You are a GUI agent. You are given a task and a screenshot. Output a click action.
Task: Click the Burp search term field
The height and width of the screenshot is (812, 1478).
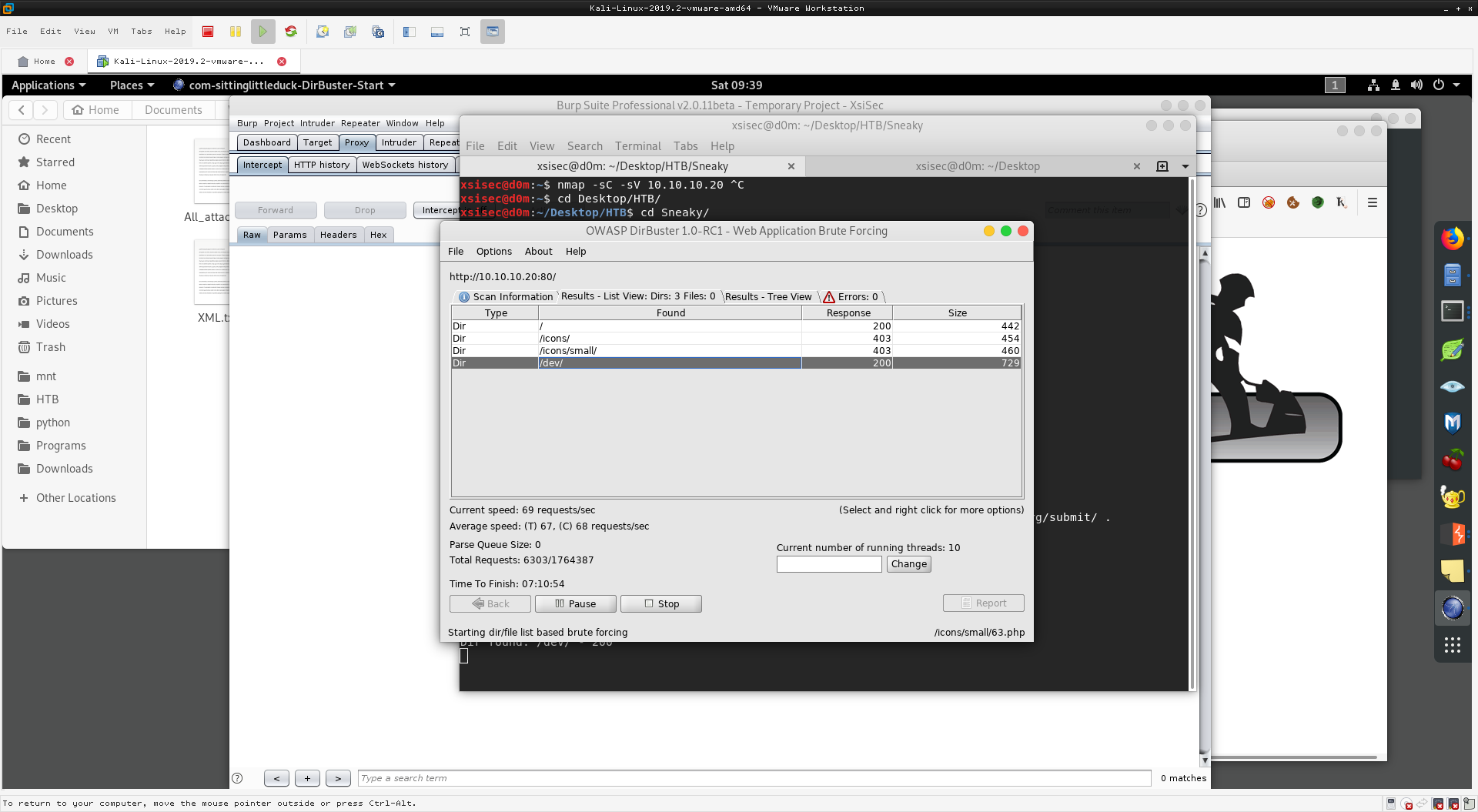pos(754,778)
